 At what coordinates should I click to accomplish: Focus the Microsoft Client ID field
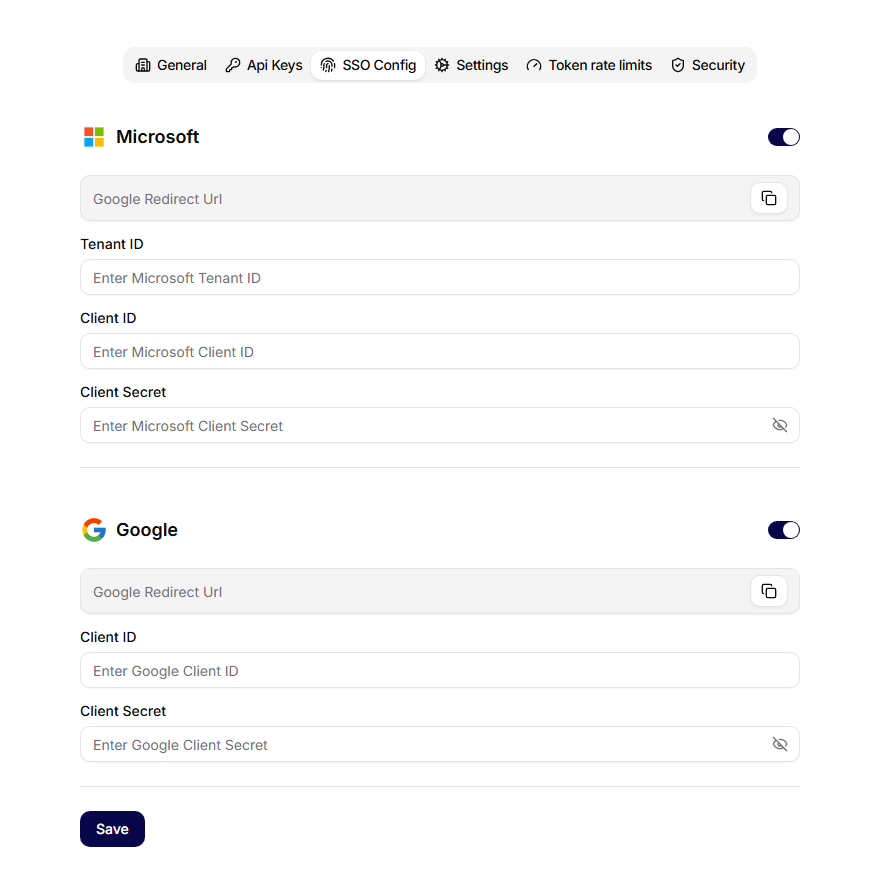coord(440,352)
